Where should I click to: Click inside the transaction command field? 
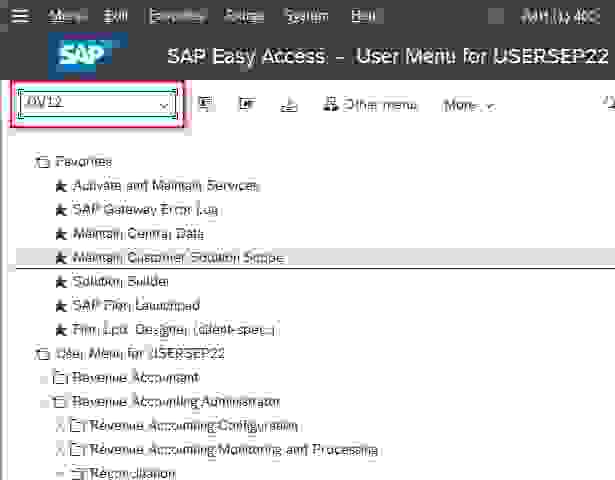88,105
